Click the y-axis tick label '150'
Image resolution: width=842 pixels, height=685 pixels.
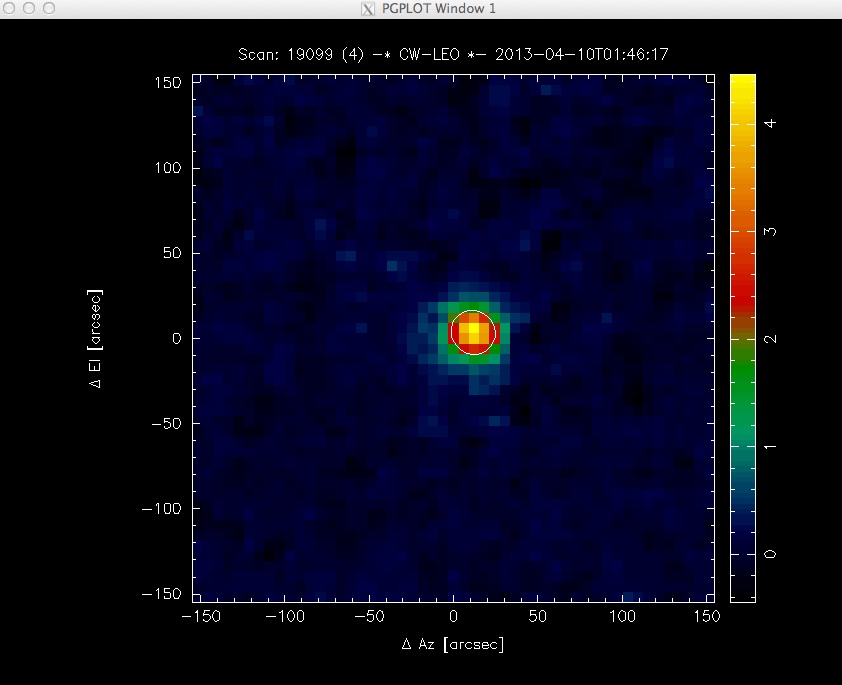click(x=168, y=83)
